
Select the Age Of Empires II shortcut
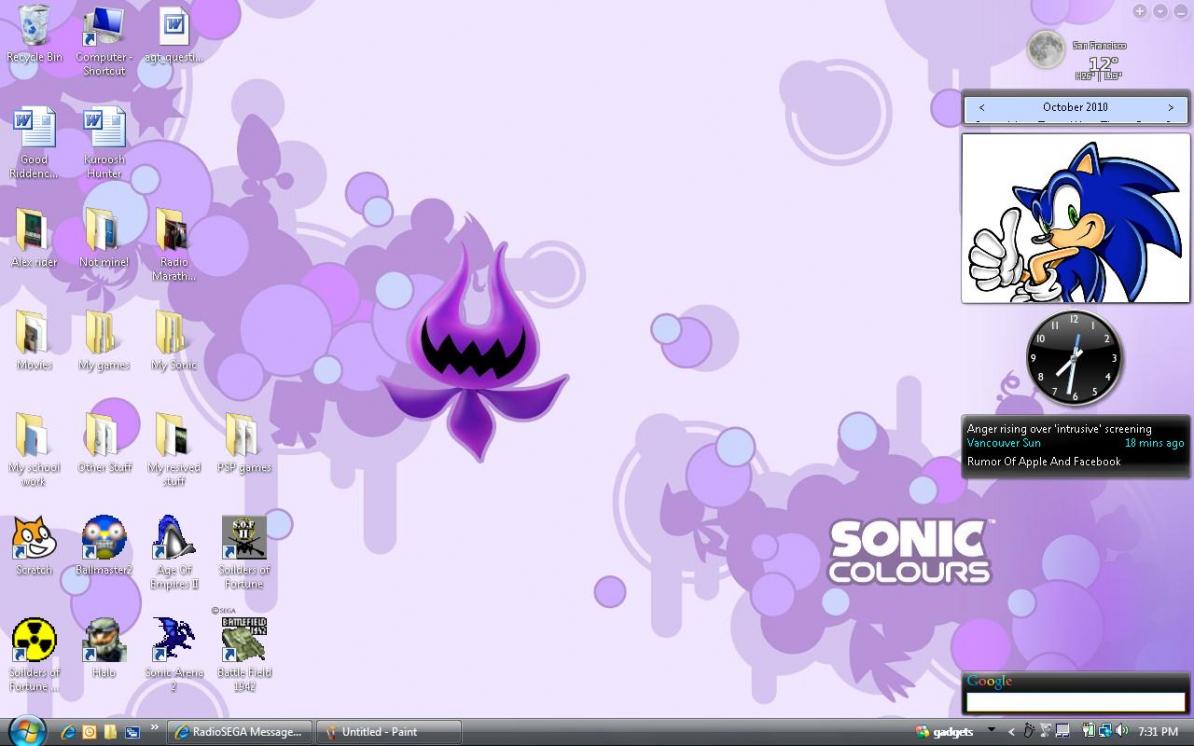(174, 552)
